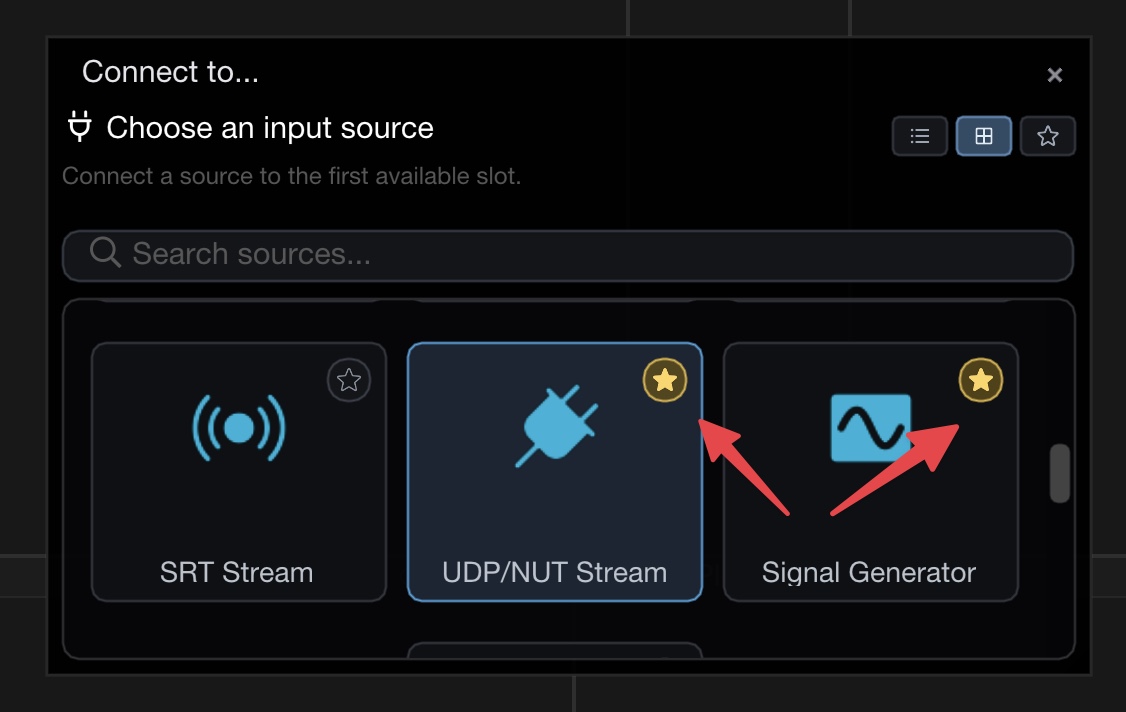Click the SRT Stream broadcast icon

click(x=239, y=428)
